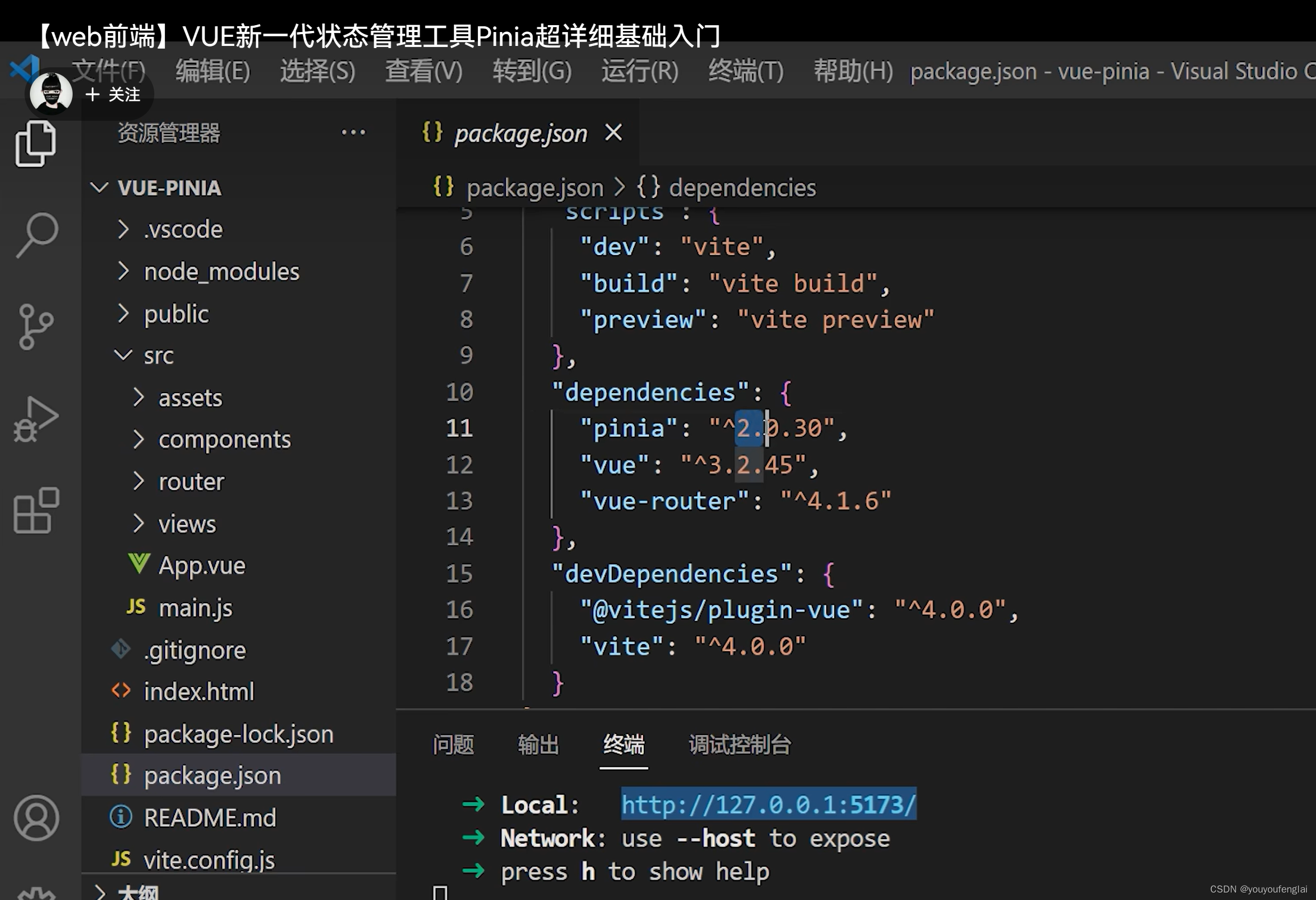
Task: Click the 关注 follow button
Action: pyautogui.click(x=113, y=95)
